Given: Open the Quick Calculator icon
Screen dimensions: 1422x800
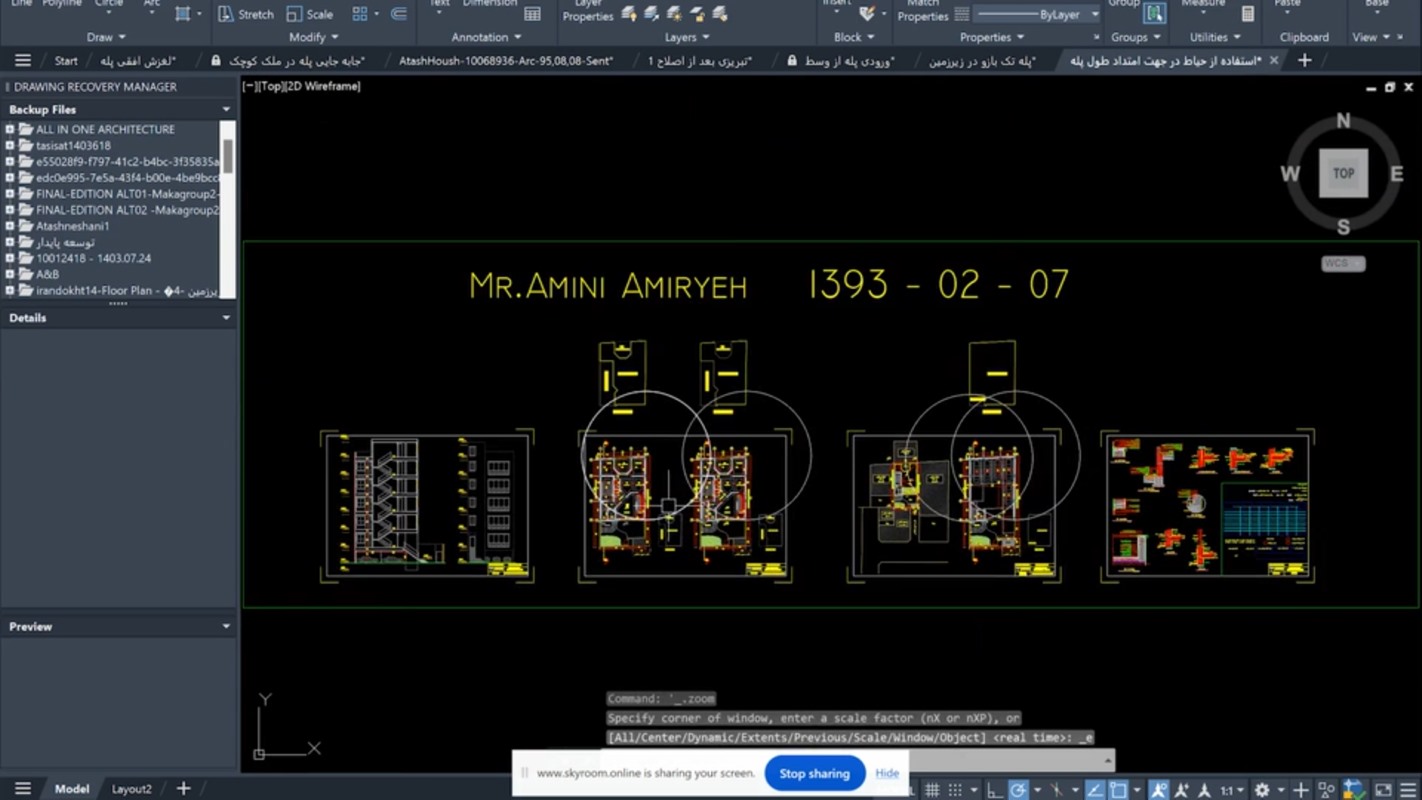Looking at the screenshot, I should (x=1248, y=14).
